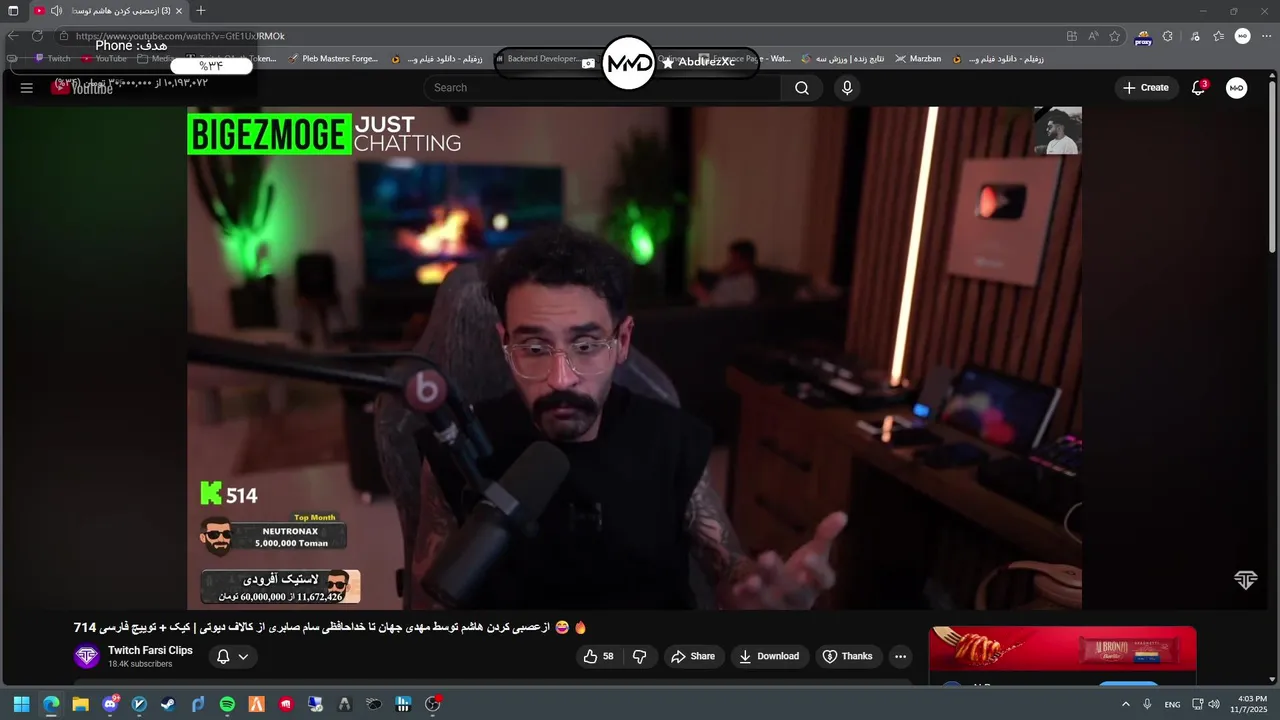This screenshot has width=1280, height=720.
Task: Show hidden system tray icons
Action: (1126, 704)
